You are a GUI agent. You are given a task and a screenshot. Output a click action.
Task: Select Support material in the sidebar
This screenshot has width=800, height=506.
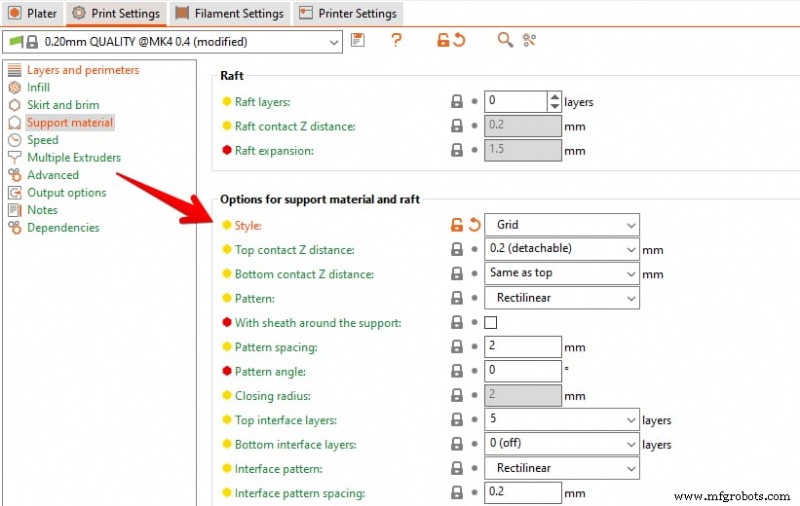[70, 122]
